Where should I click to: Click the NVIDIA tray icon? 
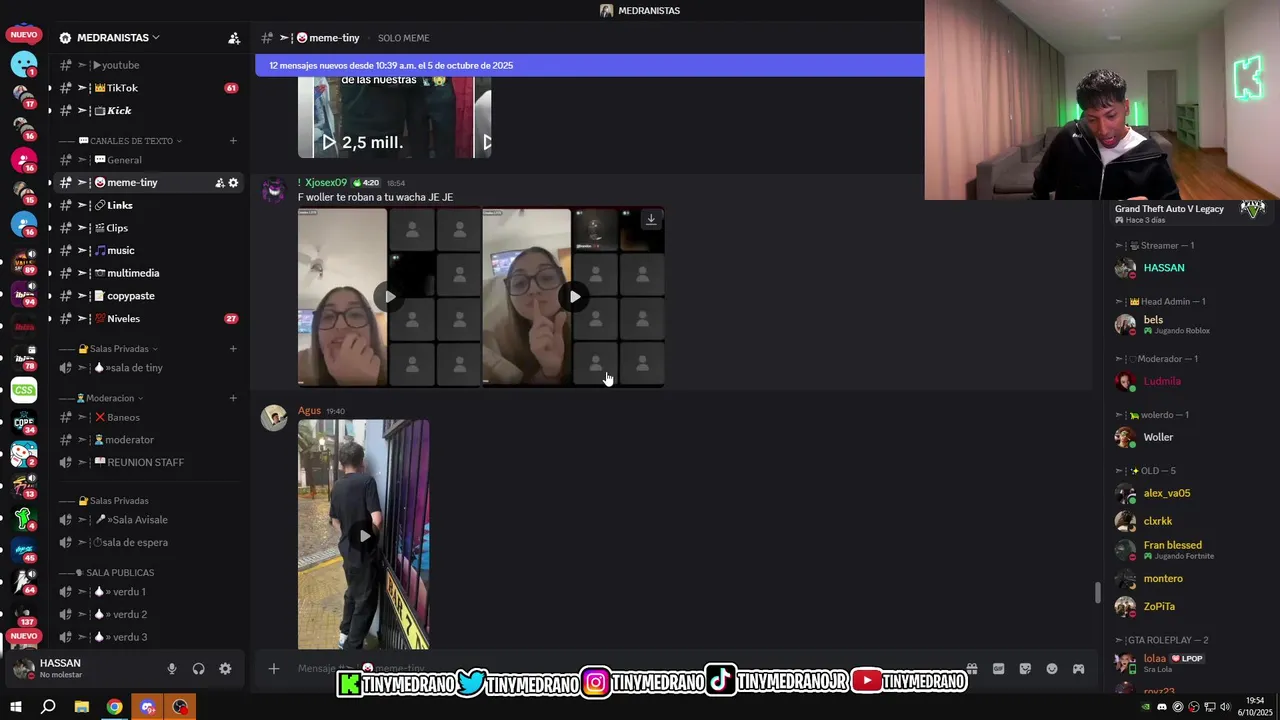pos(1146,707)
